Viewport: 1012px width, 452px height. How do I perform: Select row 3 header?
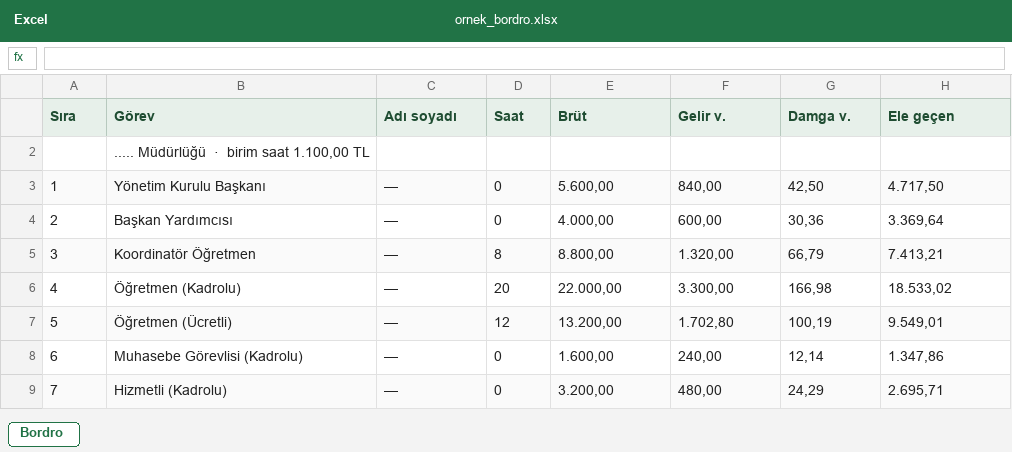(21, 187)
